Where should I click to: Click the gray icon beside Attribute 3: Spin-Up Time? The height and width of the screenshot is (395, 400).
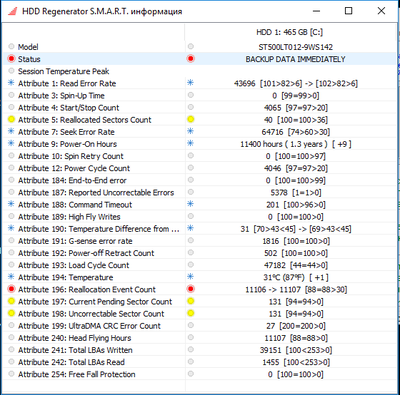pyautogui.click(x=12, y=95)
